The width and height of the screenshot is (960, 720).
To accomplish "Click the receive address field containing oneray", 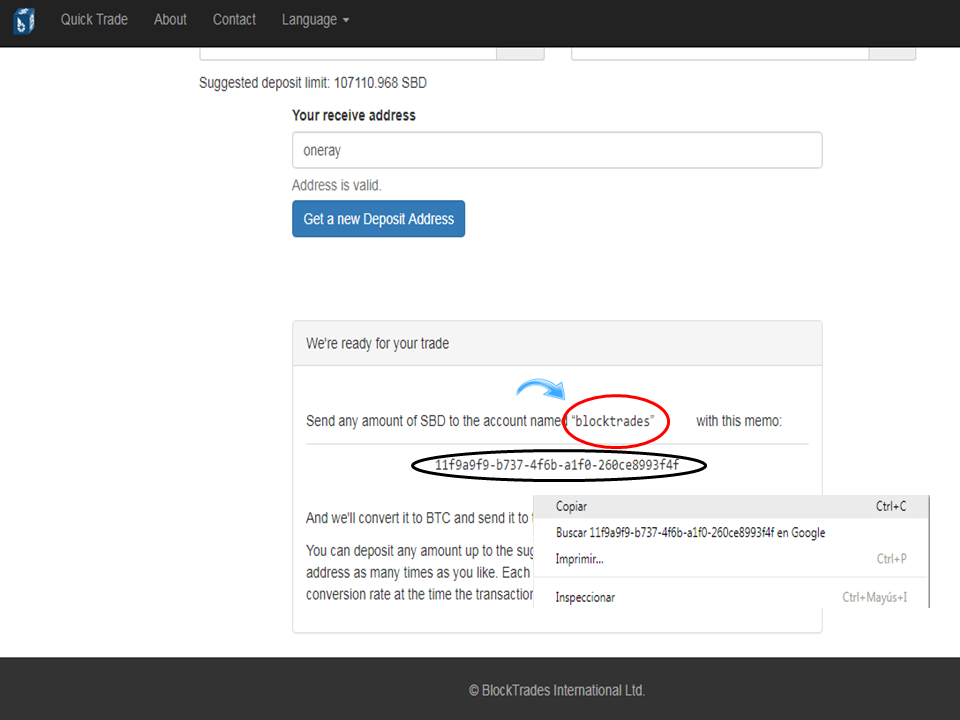I will [x=557, y=150].
